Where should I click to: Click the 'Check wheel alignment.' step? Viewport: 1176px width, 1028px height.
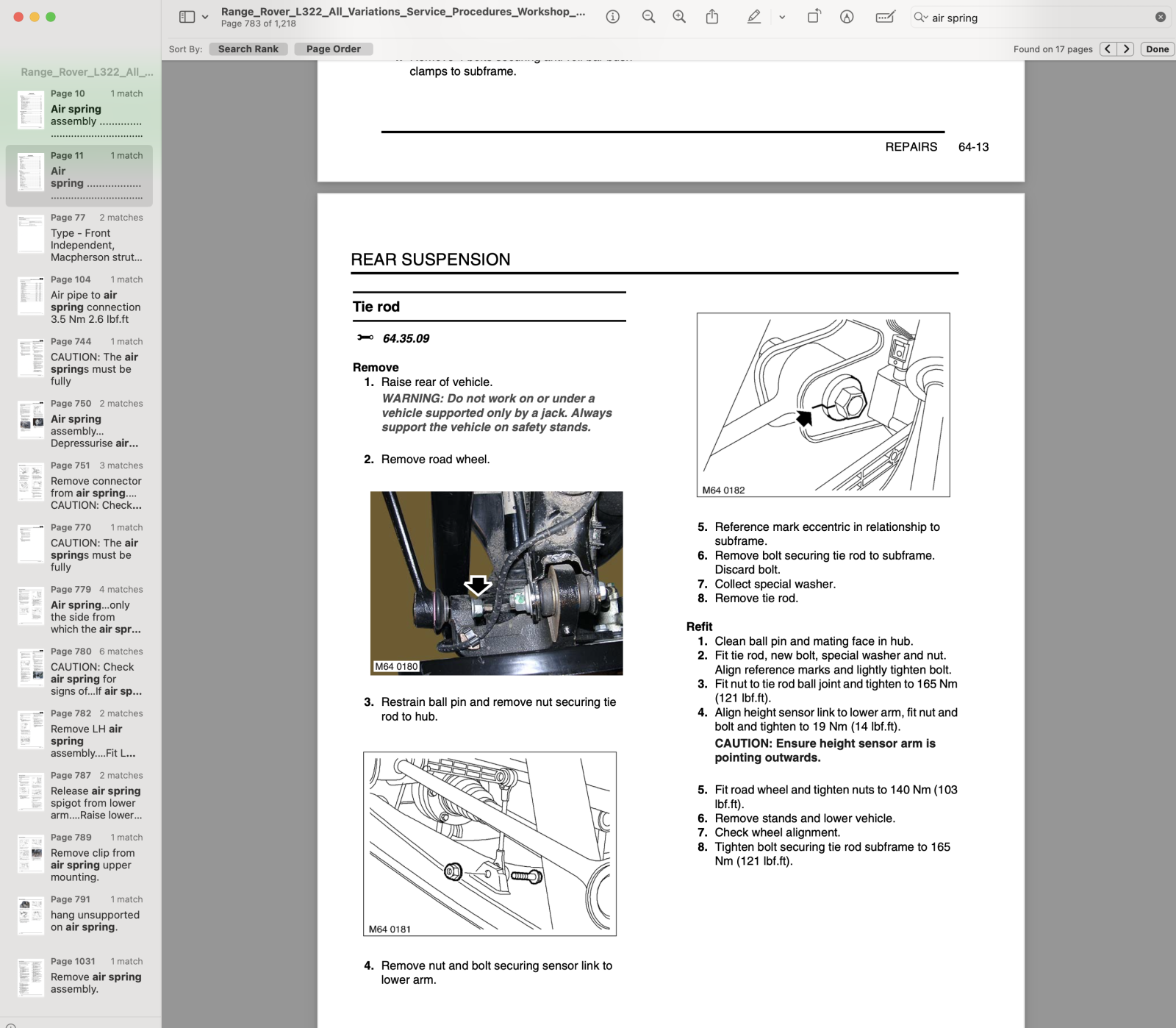pos(777,832)
